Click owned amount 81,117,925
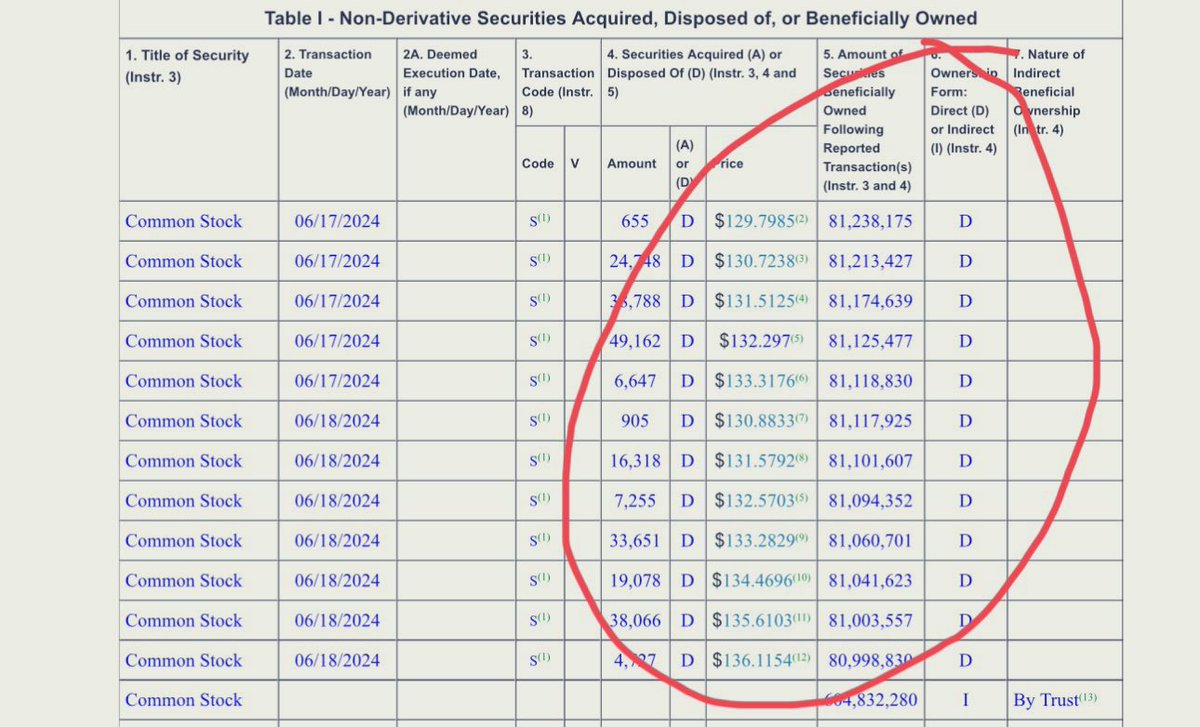The image size is (1200, 727). [870, 421]
